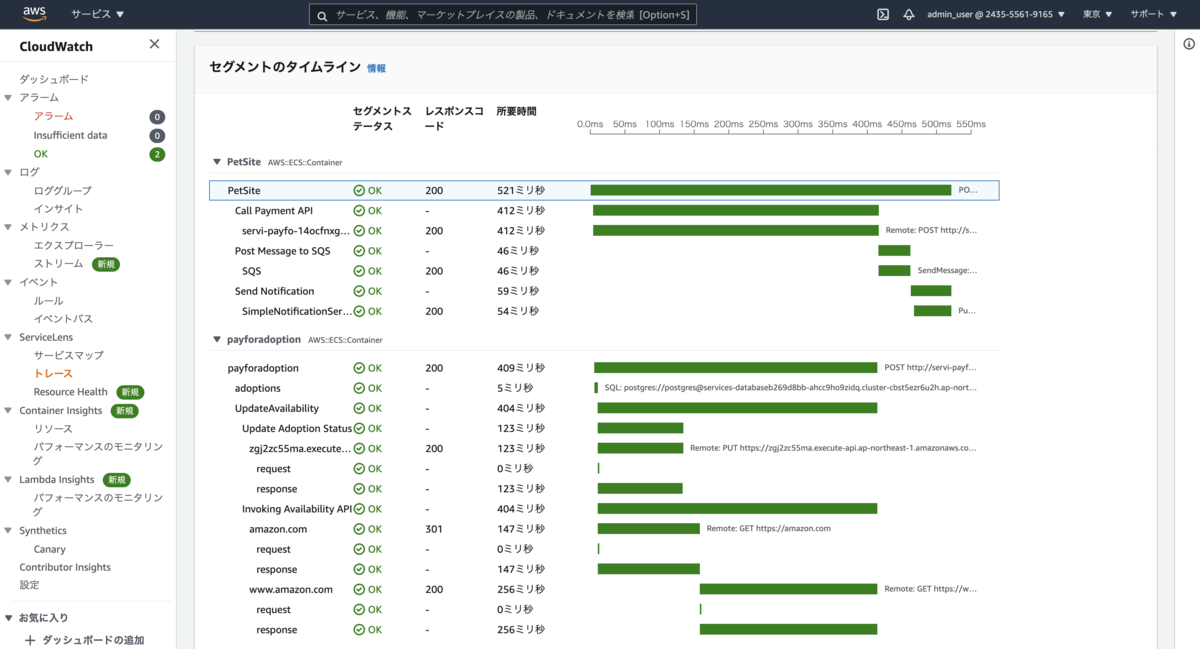Collapse the PetSite segment group
The height and width of the screenshot is (649, 1200).
[x=216, y=161]
